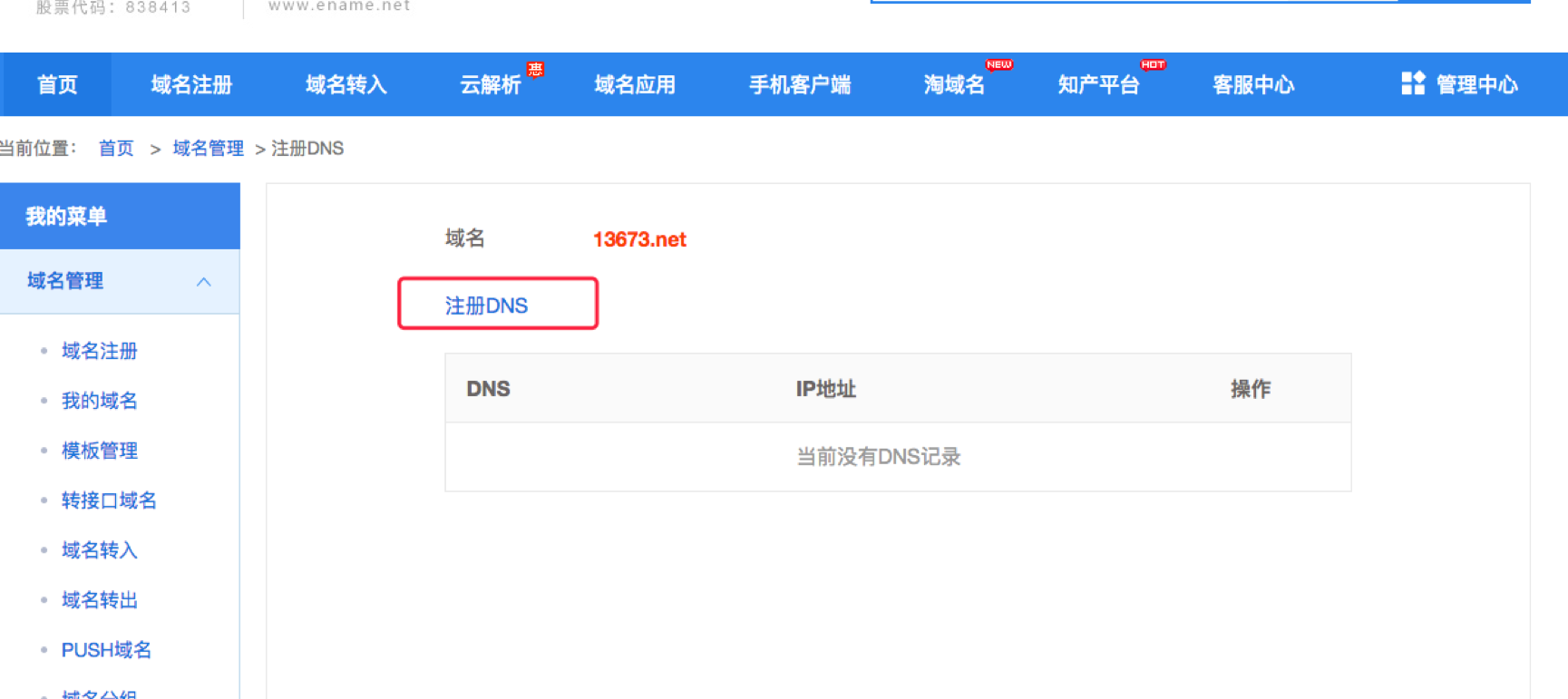The image size is (1568, 699).
Task: Visit 淘域名 in the top menu
Action: tap(954, 85)
